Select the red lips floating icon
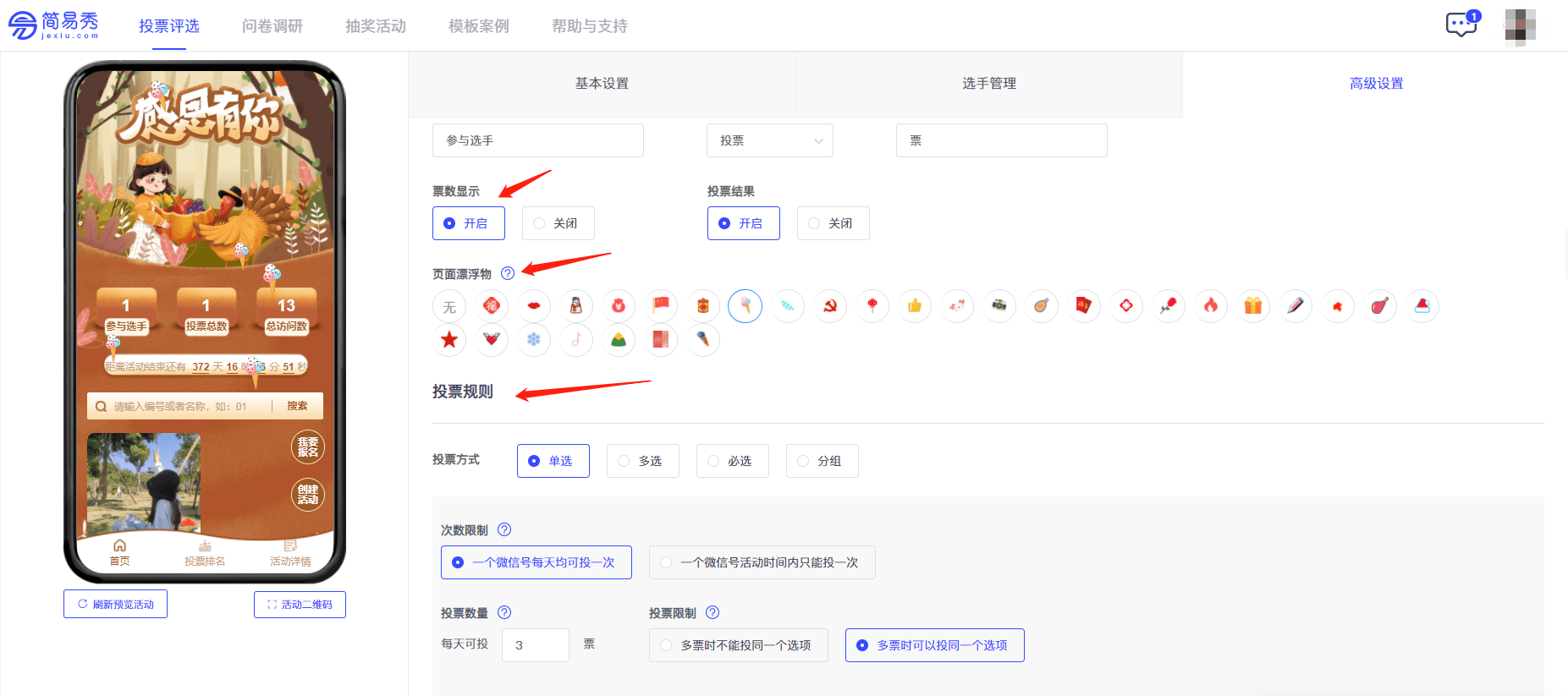The width and height of the screenshot is (1568, 696). pyautogui.click(x=534, y=306)
